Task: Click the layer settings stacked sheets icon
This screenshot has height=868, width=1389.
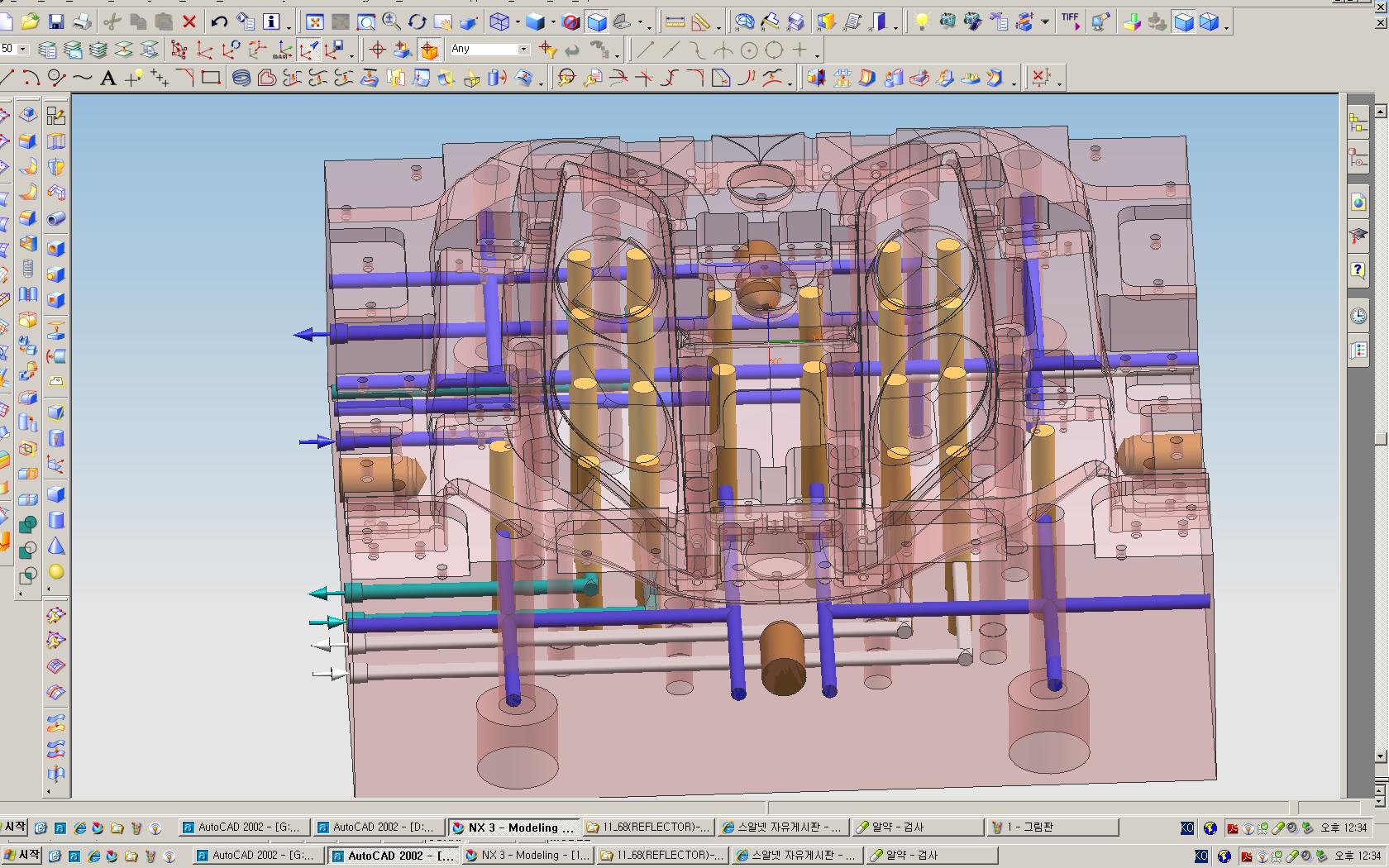Action: pyautogui.click(x=47, y=50)
